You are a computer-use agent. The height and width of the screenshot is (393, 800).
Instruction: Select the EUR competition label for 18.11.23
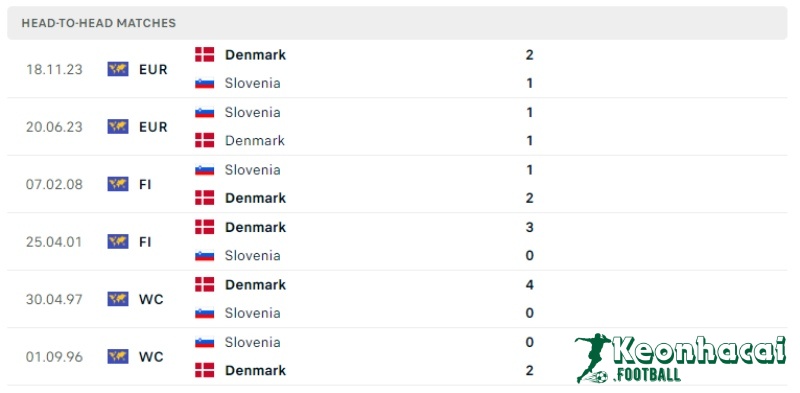click(x=153, y=69)
